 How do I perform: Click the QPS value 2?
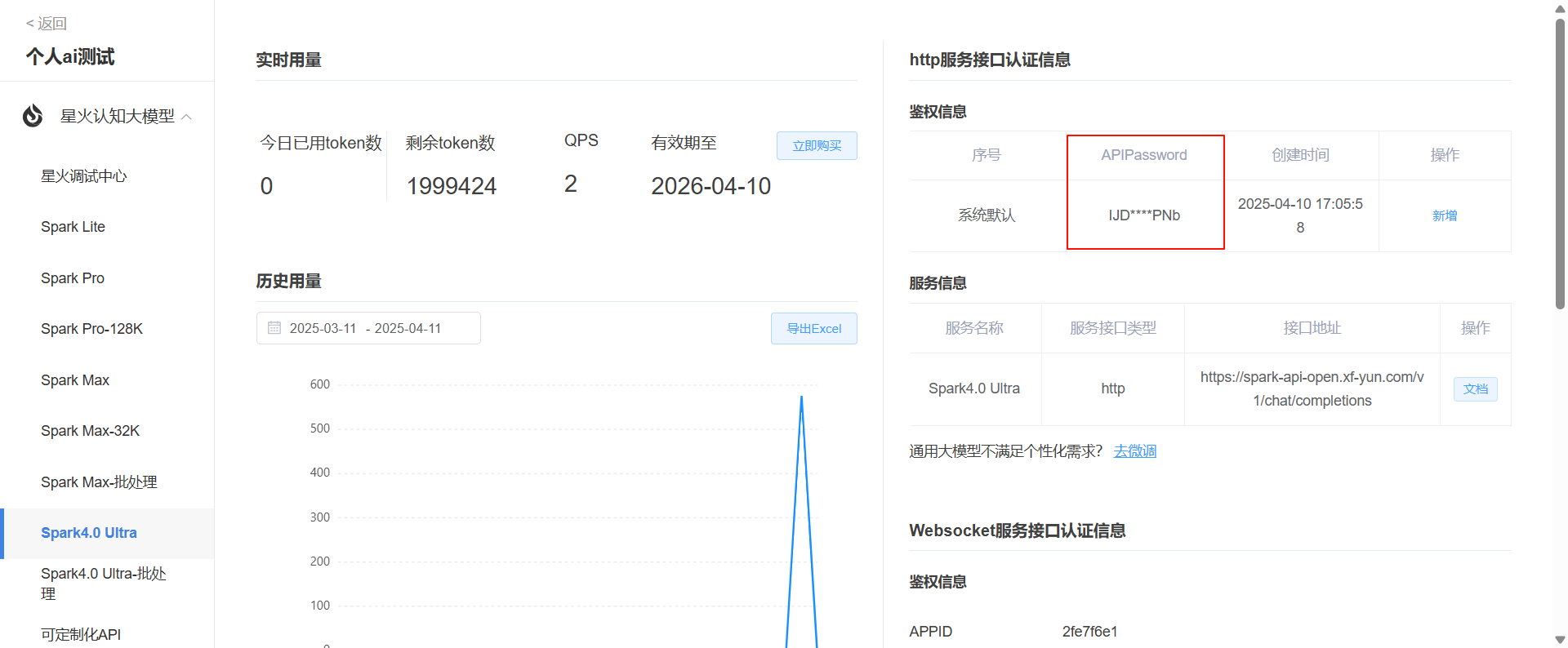[x=571, y=184]
